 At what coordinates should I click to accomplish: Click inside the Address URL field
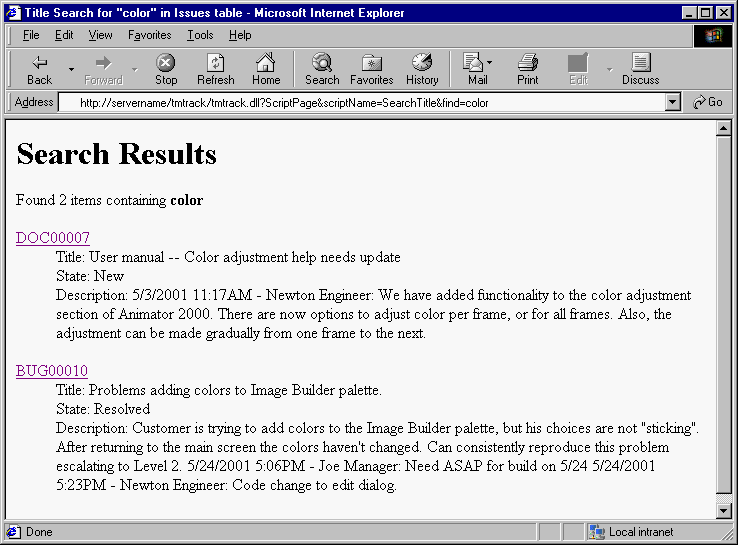[360, 102]
